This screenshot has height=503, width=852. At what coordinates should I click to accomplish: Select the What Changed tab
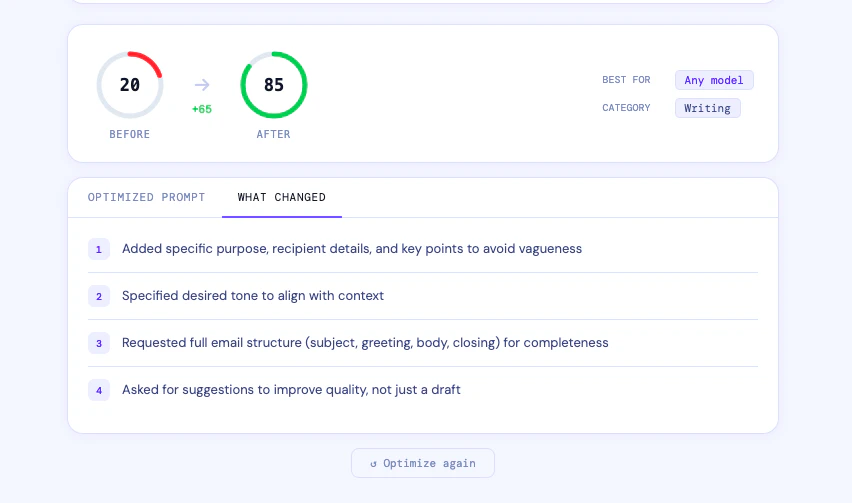(x=281, y=197)
